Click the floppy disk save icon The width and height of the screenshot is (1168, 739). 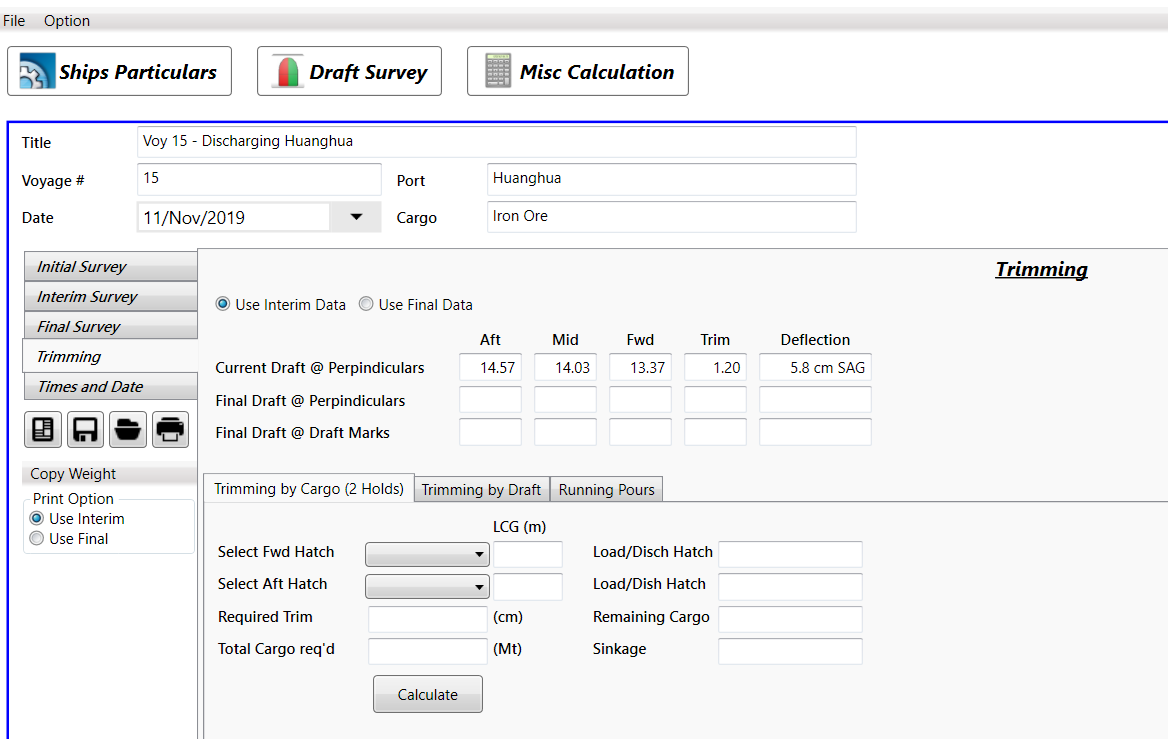click(85, 430)
